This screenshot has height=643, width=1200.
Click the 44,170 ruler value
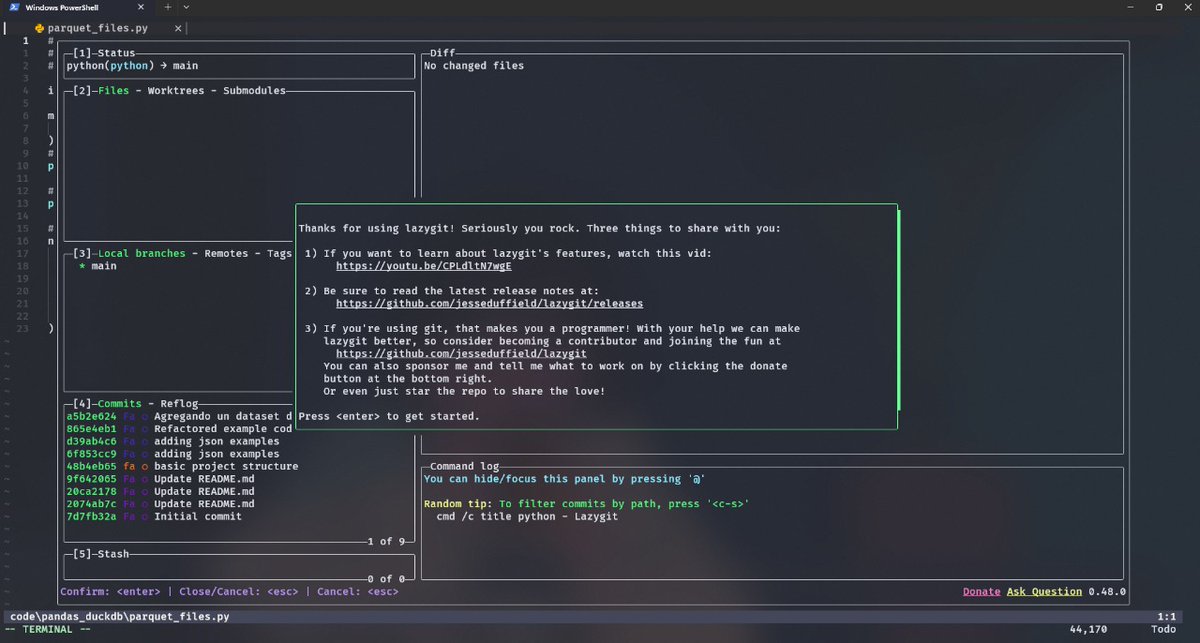[1089, 629]
